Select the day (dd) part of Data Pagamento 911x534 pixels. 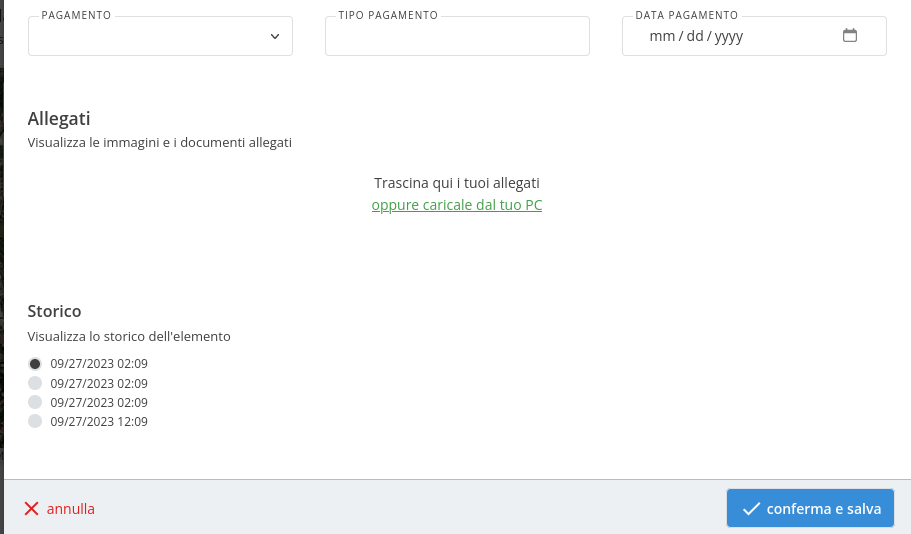click(695, 36)
